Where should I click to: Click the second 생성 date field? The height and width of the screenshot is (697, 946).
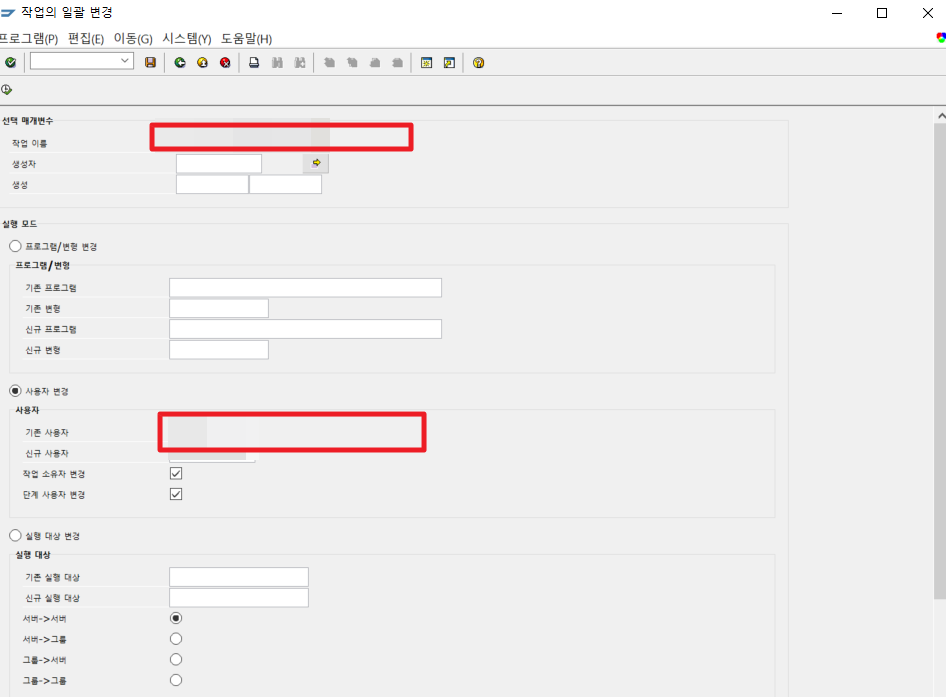pyautogui.click(x=285, y=184)
